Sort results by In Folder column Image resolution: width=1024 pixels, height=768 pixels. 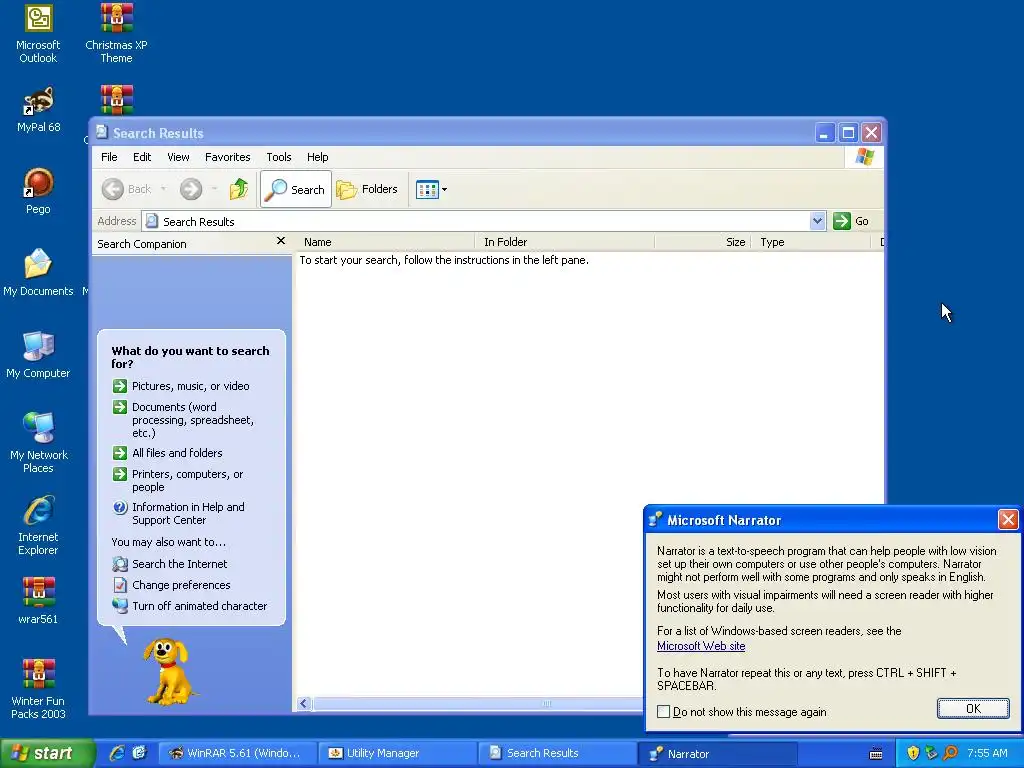tap(565, 242)
